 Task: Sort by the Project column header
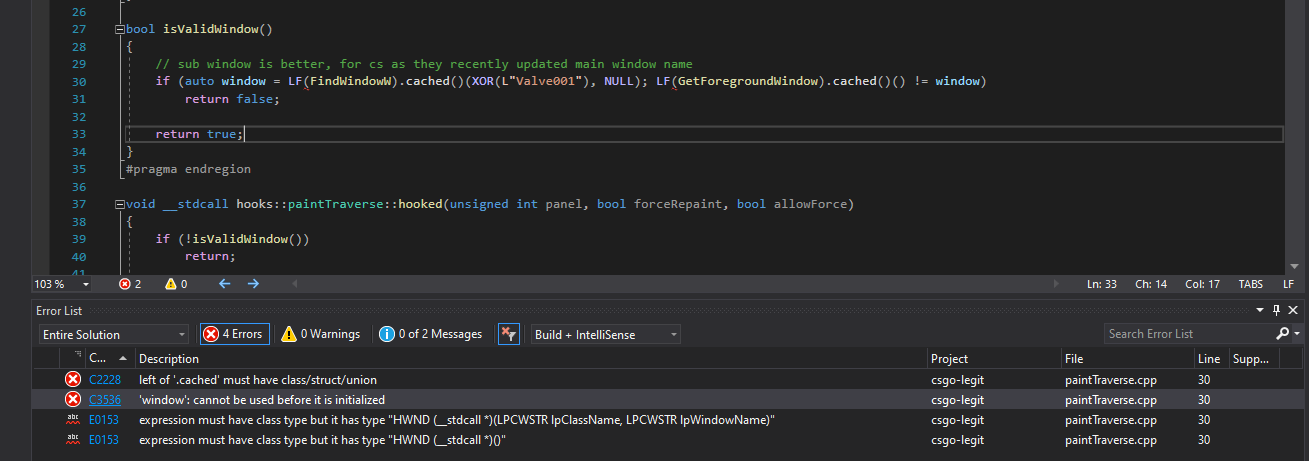pos(994,358)
